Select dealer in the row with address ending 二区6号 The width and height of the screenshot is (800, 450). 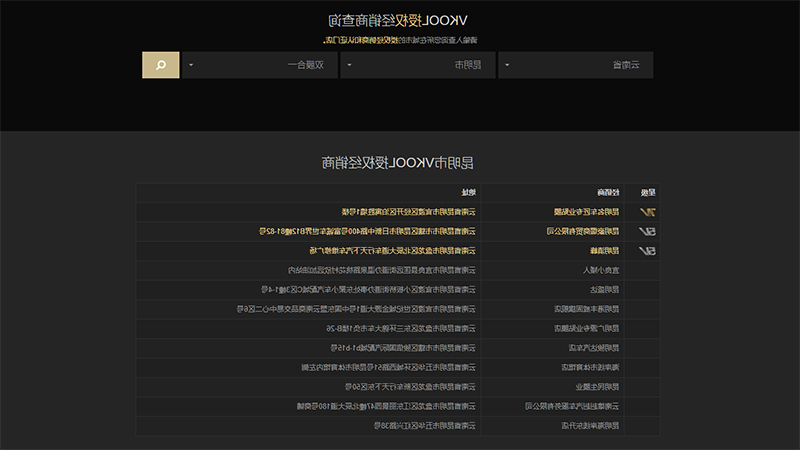(x=587, y=309)
